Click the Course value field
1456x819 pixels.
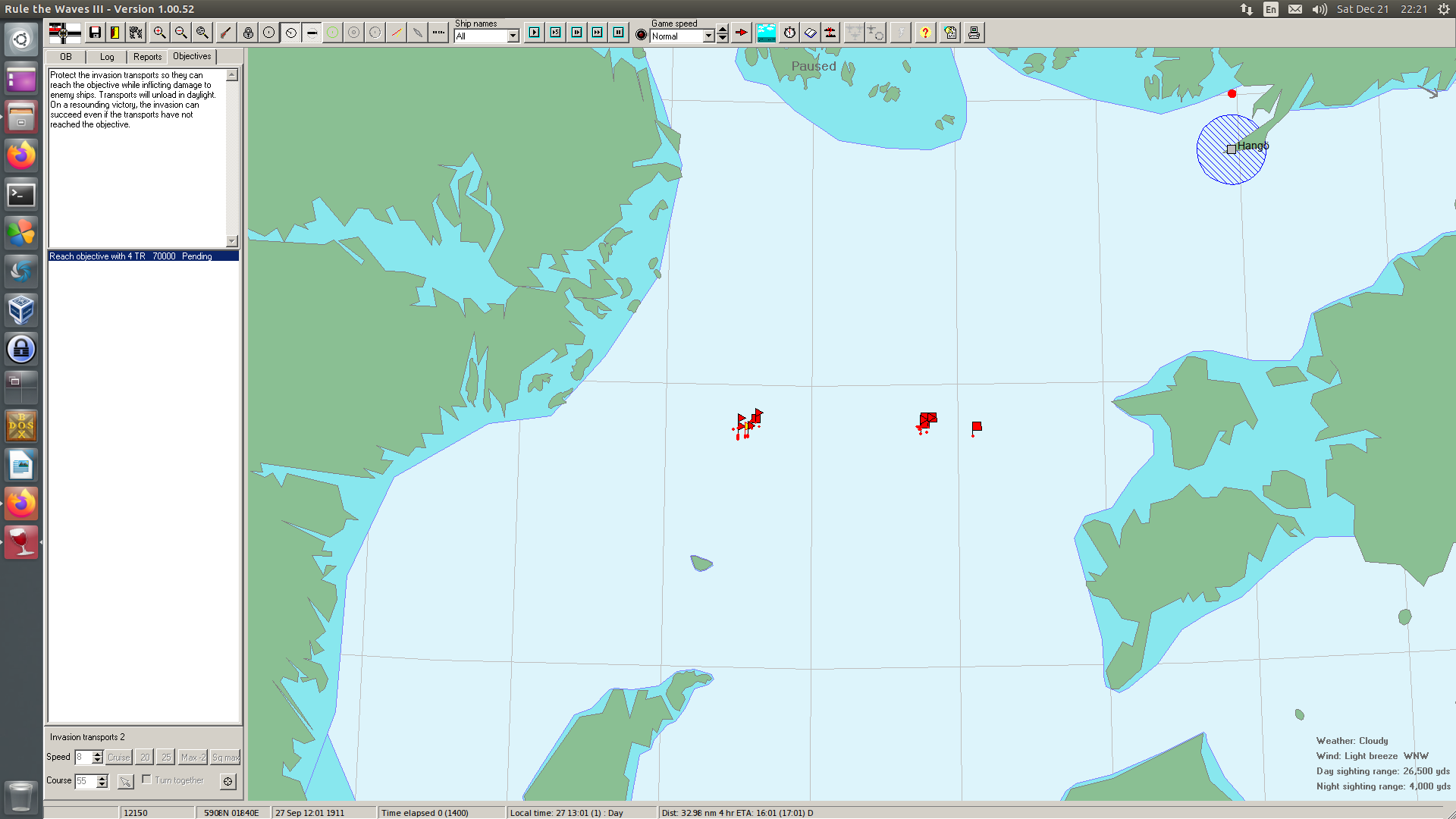tap(86, 781)
